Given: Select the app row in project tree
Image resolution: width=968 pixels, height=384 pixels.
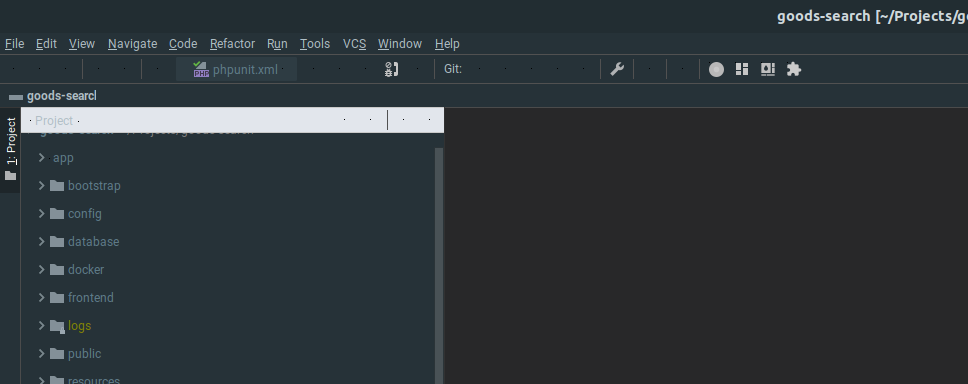Looking at the screenshot, I should point(228,157).
